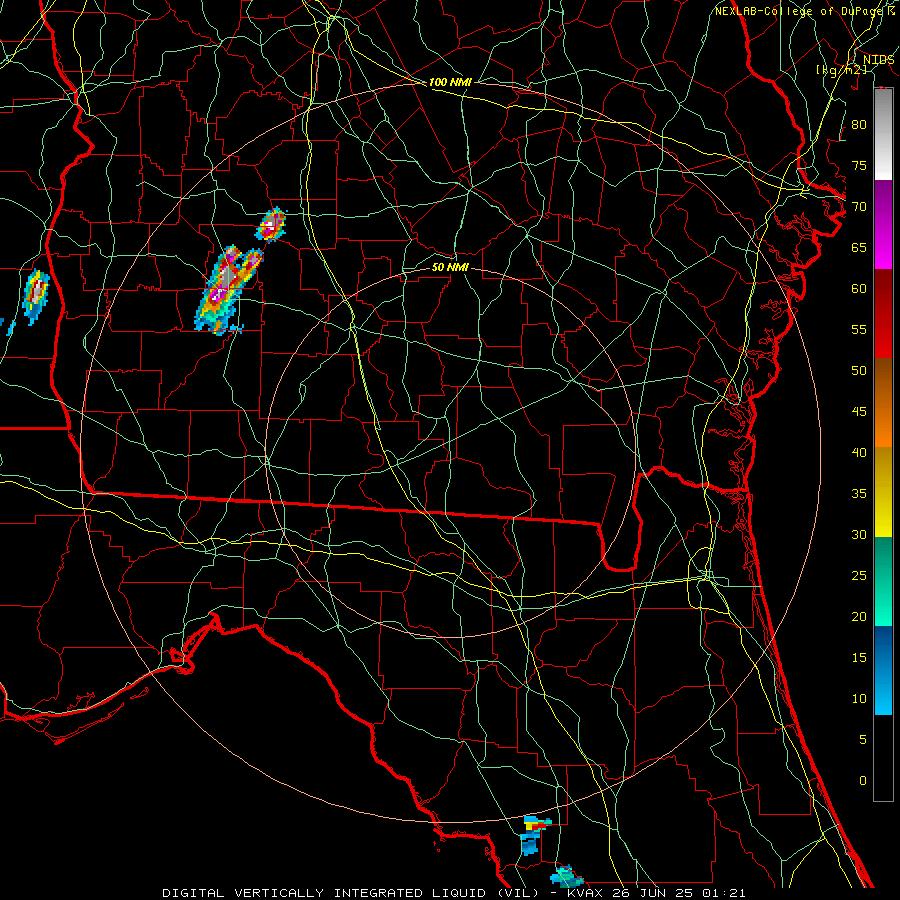900x900 pixels.
Task: Click the 45 value on the VIL scale
Action: pos(859,412)
